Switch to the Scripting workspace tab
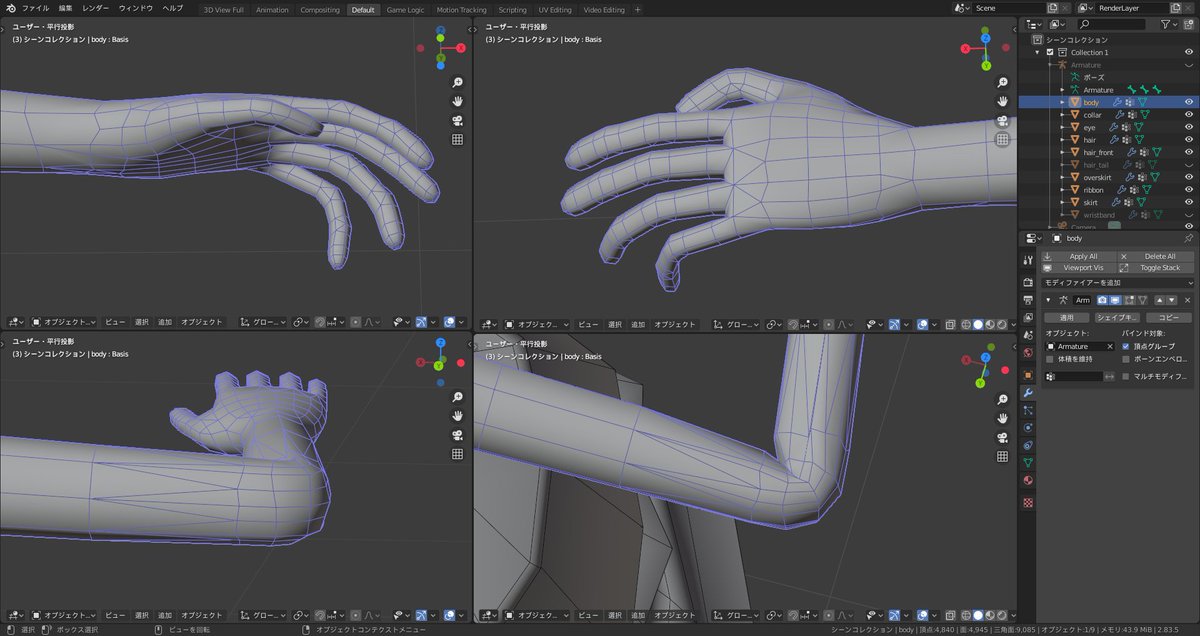 (x=512, y=9)
